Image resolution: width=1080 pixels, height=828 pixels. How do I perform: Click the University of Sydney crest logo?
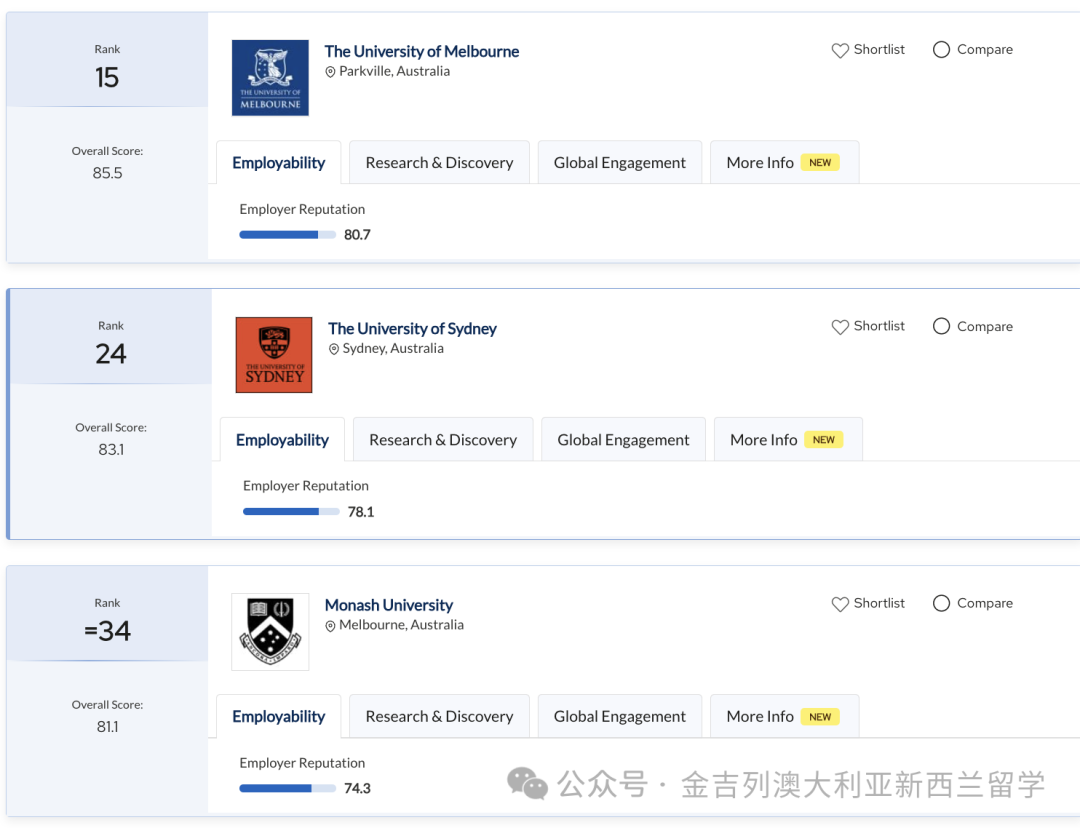pos(274,355)
